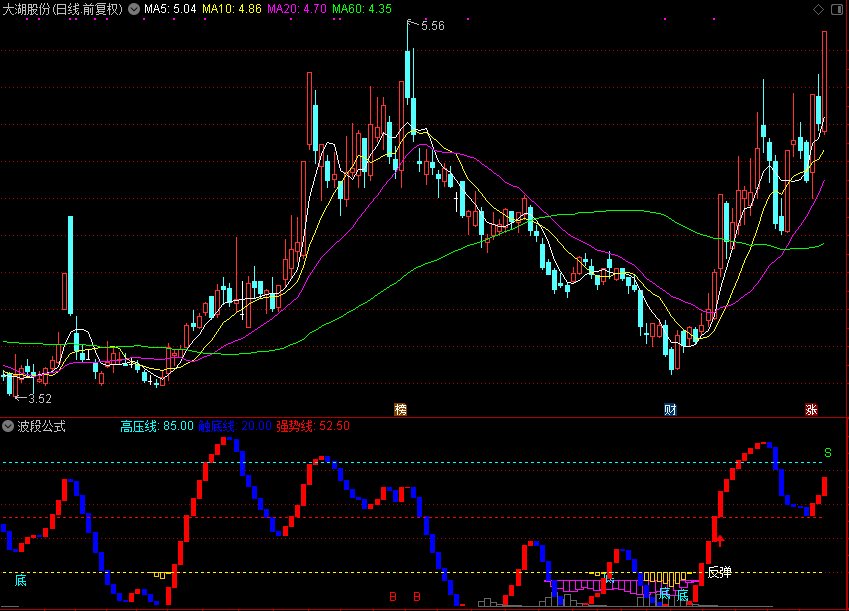Select the MA20: 4.70 indicator label
The height and width of the screenshot is (611, 849).
click(297, 9)
